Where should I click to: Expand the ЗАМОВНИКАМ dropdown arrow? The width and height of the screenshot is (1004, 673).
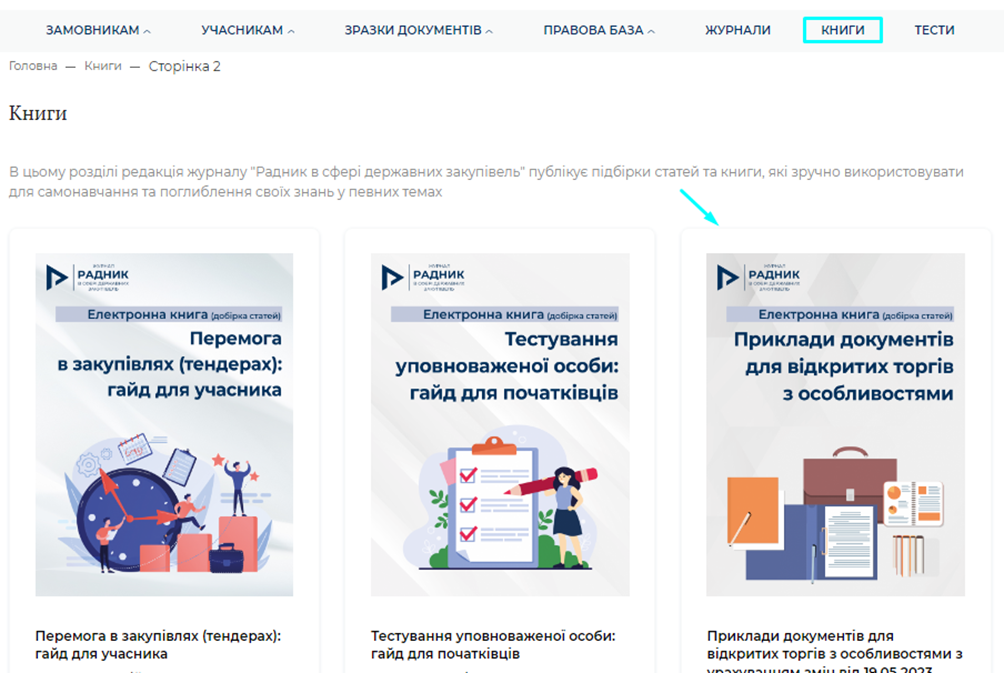click(x=147, y=31)
